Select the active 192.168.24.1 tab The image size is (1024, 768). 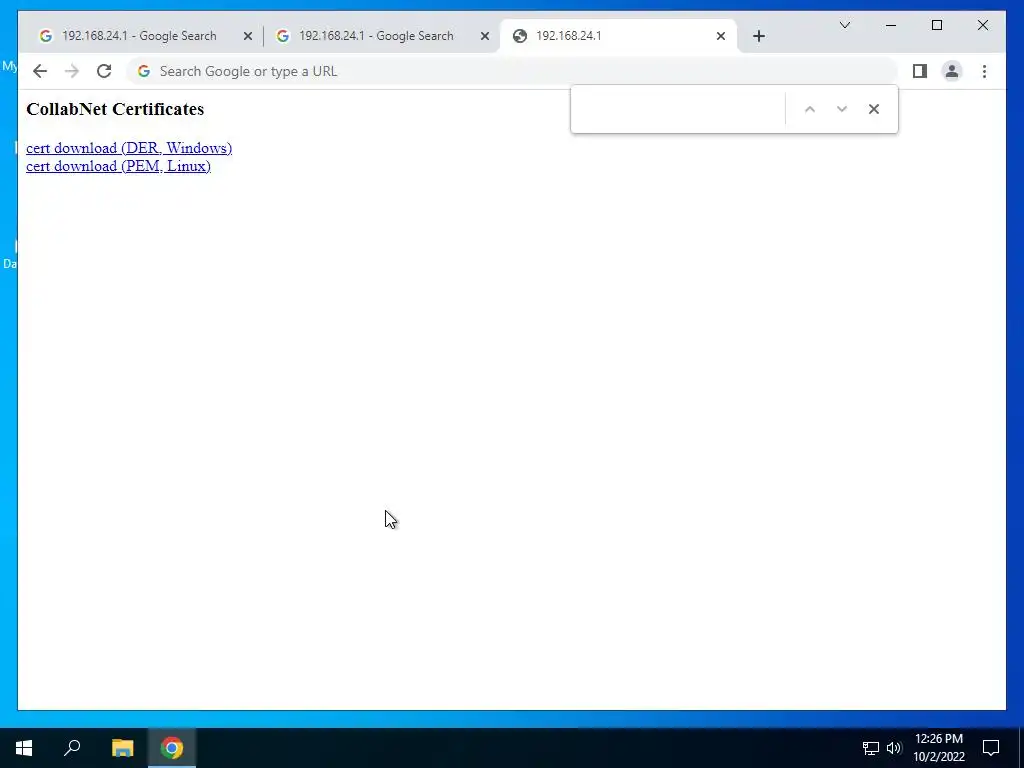pos(617,36)
